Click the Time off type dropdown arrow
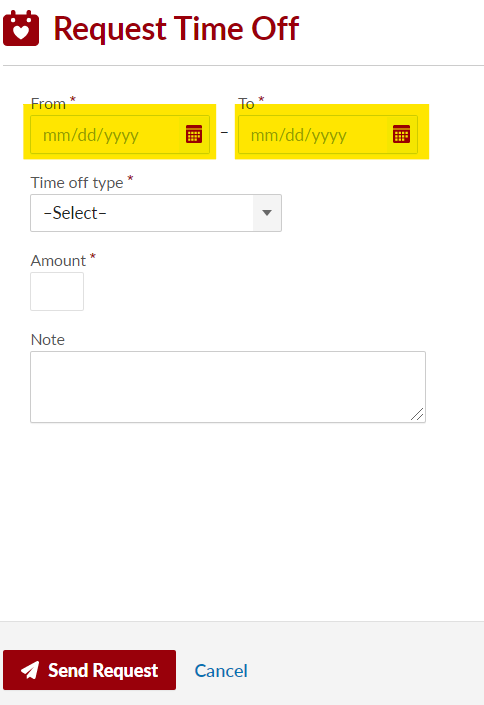484x705 pixels. 267,213
